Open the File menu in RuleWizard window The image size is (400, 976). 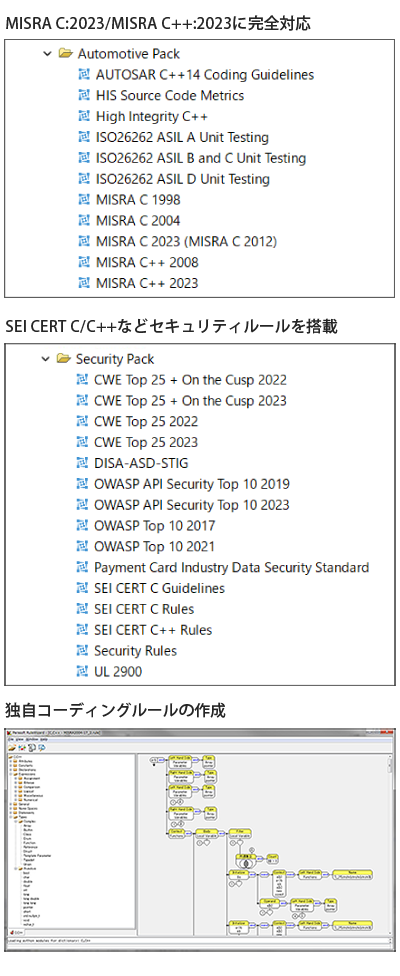tap(11, 739)
